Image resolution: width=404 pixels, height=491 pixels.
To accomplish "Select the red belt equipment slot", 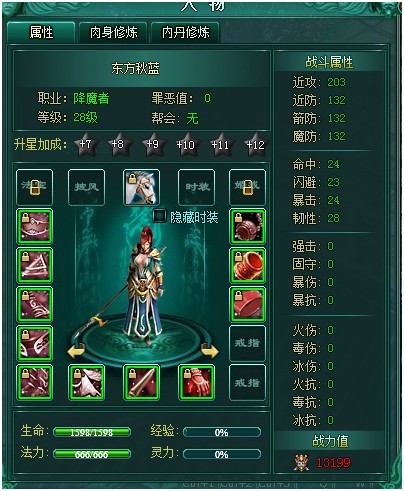I will (x=247, y=304).
